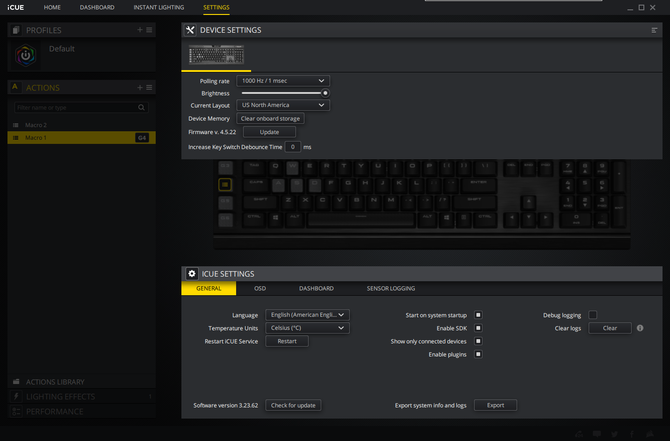Viewport: 670px width, 441px height.
Task: Switch to the OSD settings tab
Action: point(260,288)
